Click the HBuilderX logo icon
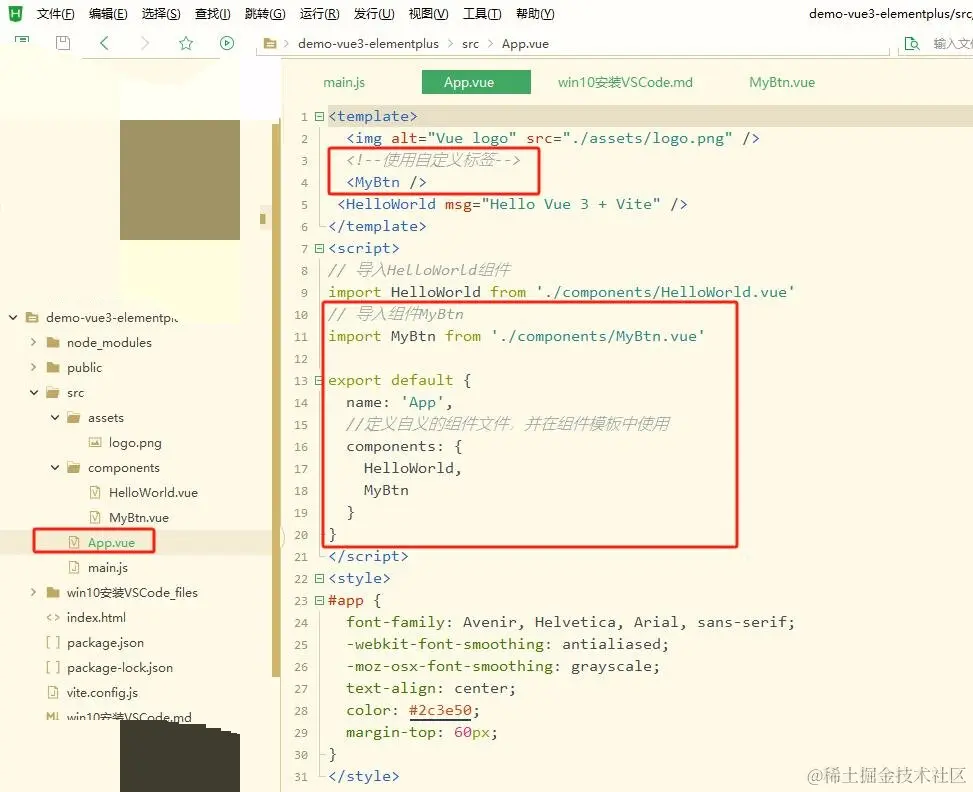Viewport: 973px width, 792px height. point(15,13)
